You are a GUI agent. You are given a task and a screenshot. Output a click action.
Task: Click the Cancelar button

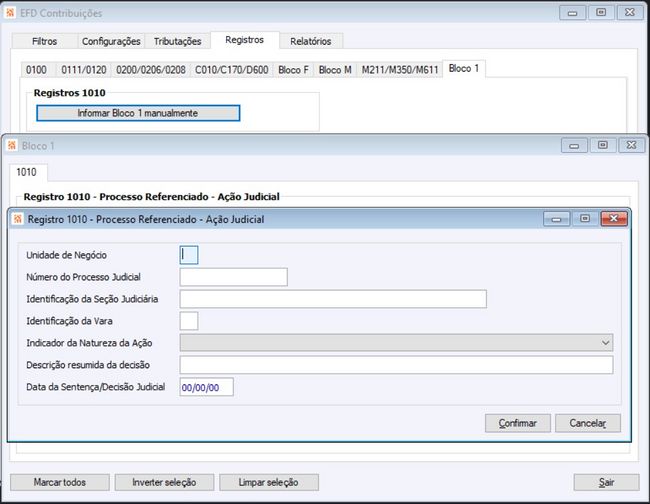click(588, 423)
